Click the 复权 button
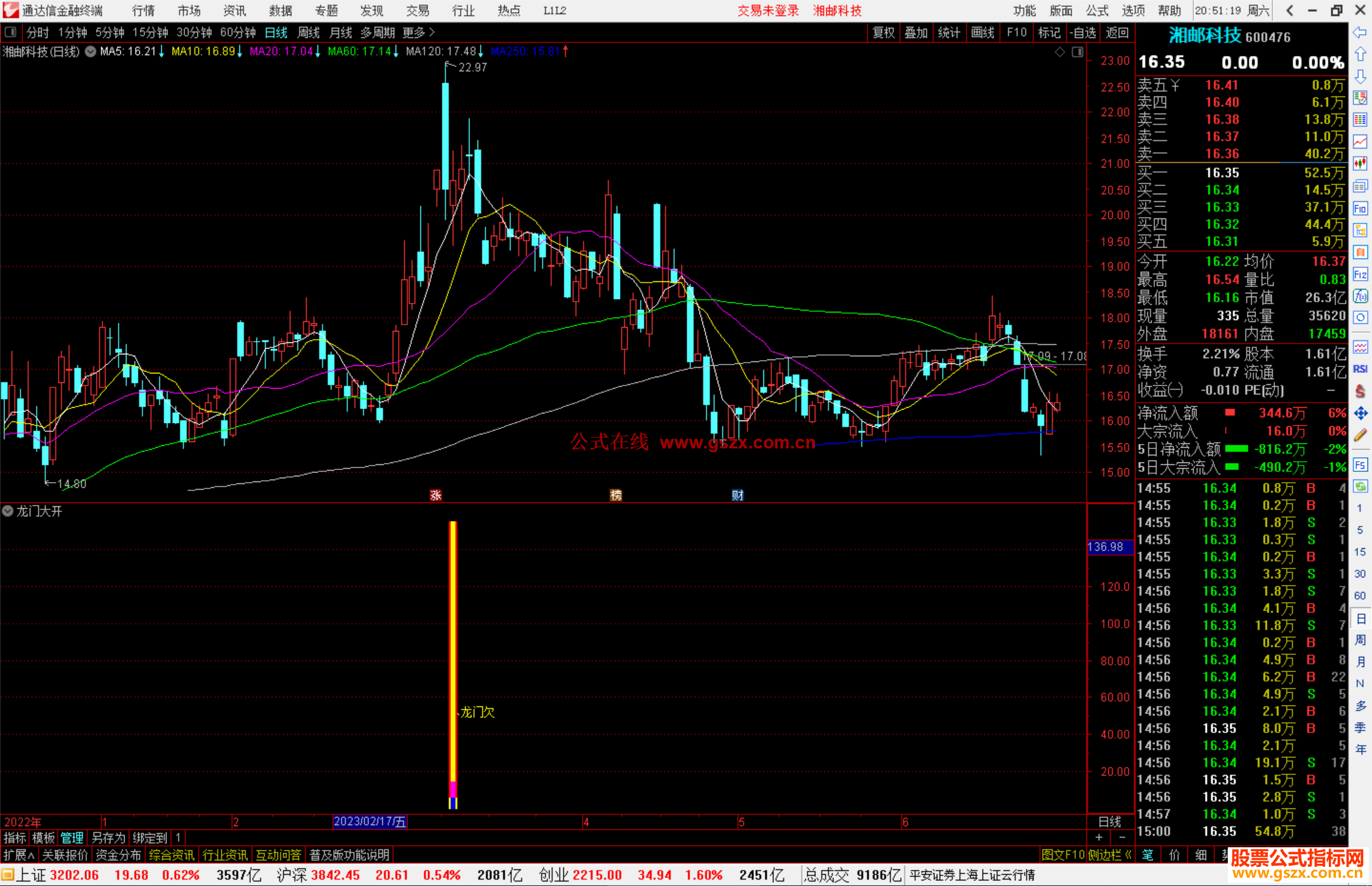Screen dimensions: 1372x886 (x=883, y=32)
